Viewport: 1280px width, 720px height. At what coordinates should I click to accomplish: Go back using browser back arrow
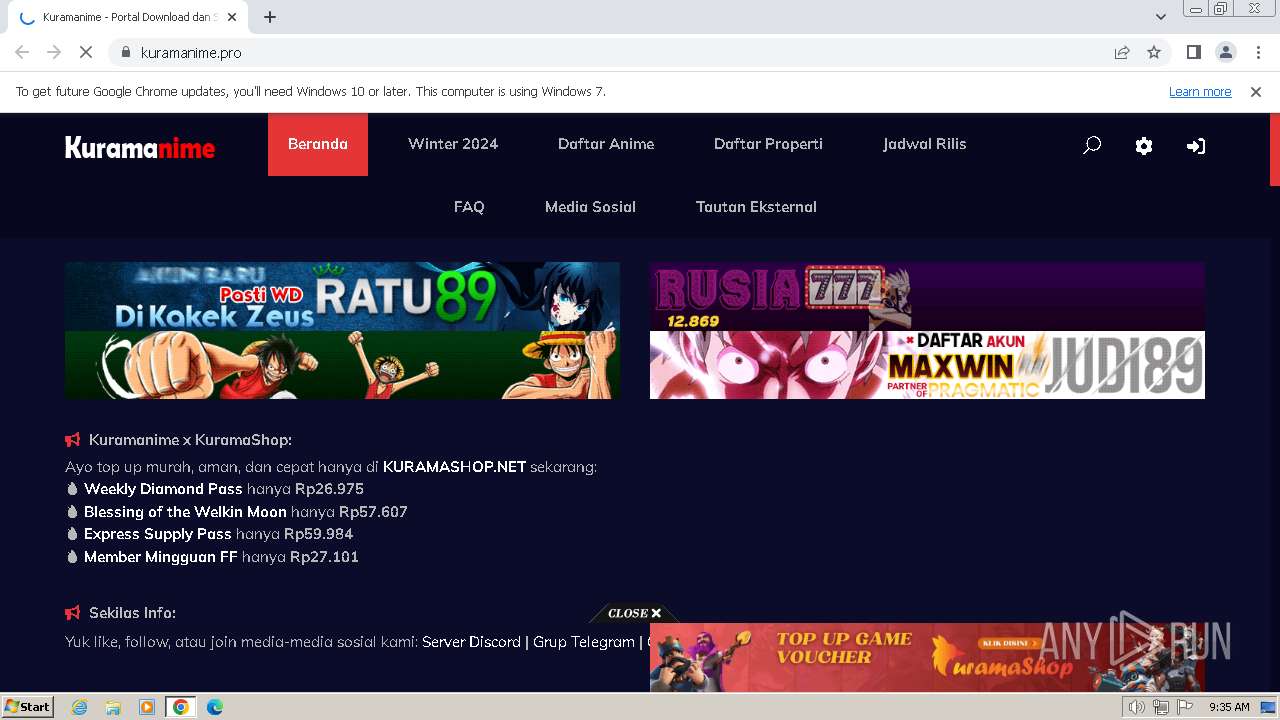22,52
